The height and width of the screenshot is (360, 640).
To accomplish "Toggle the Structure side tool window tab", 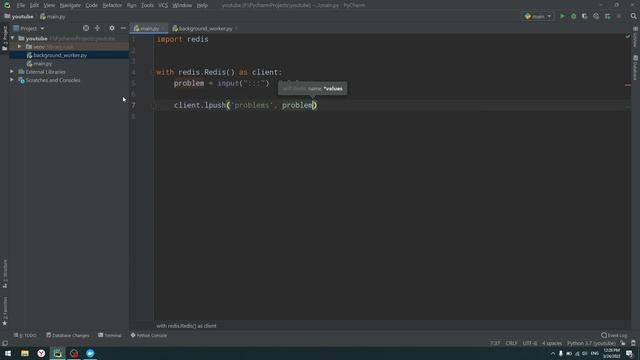I will (5, 273).
